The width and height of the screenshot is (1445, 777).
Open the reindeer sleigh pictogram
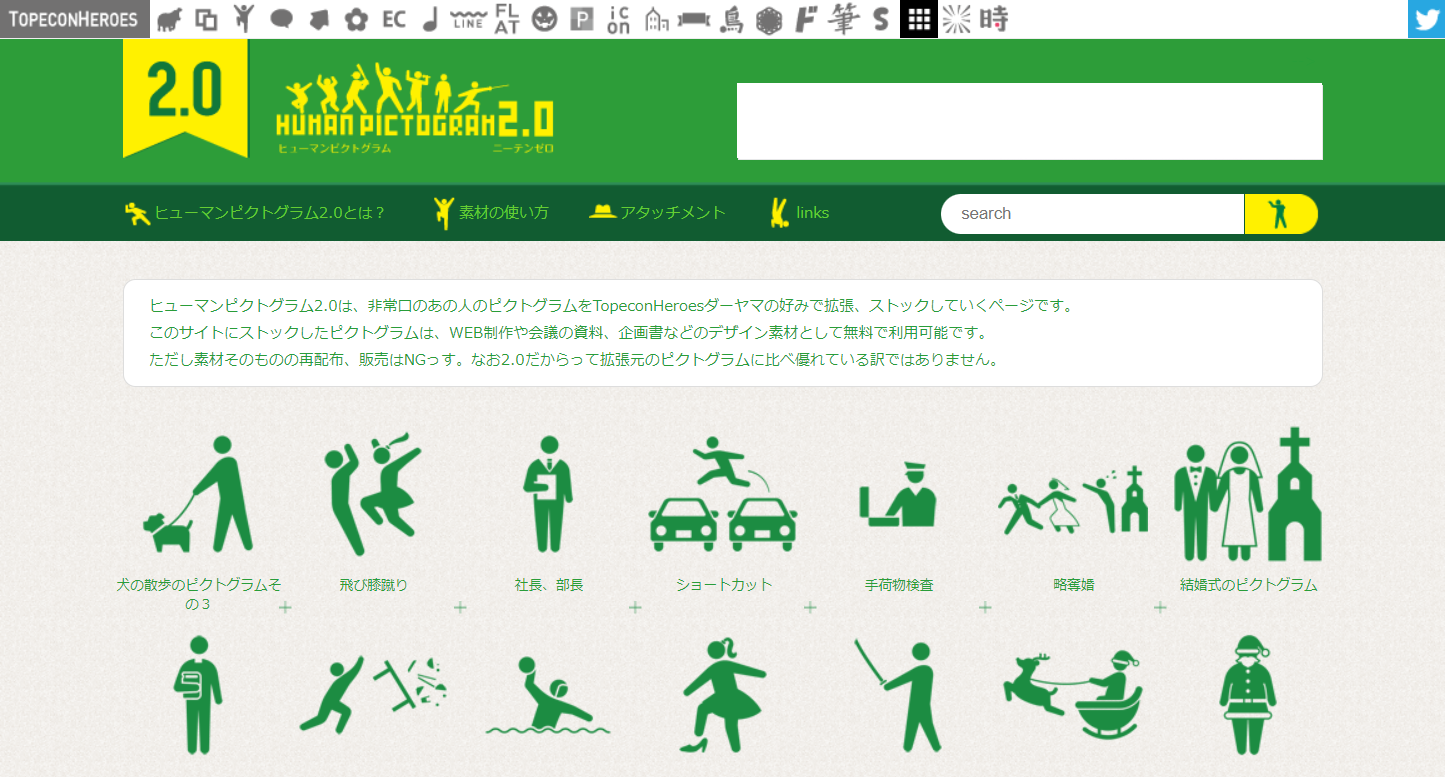(x=1073, y=694)
